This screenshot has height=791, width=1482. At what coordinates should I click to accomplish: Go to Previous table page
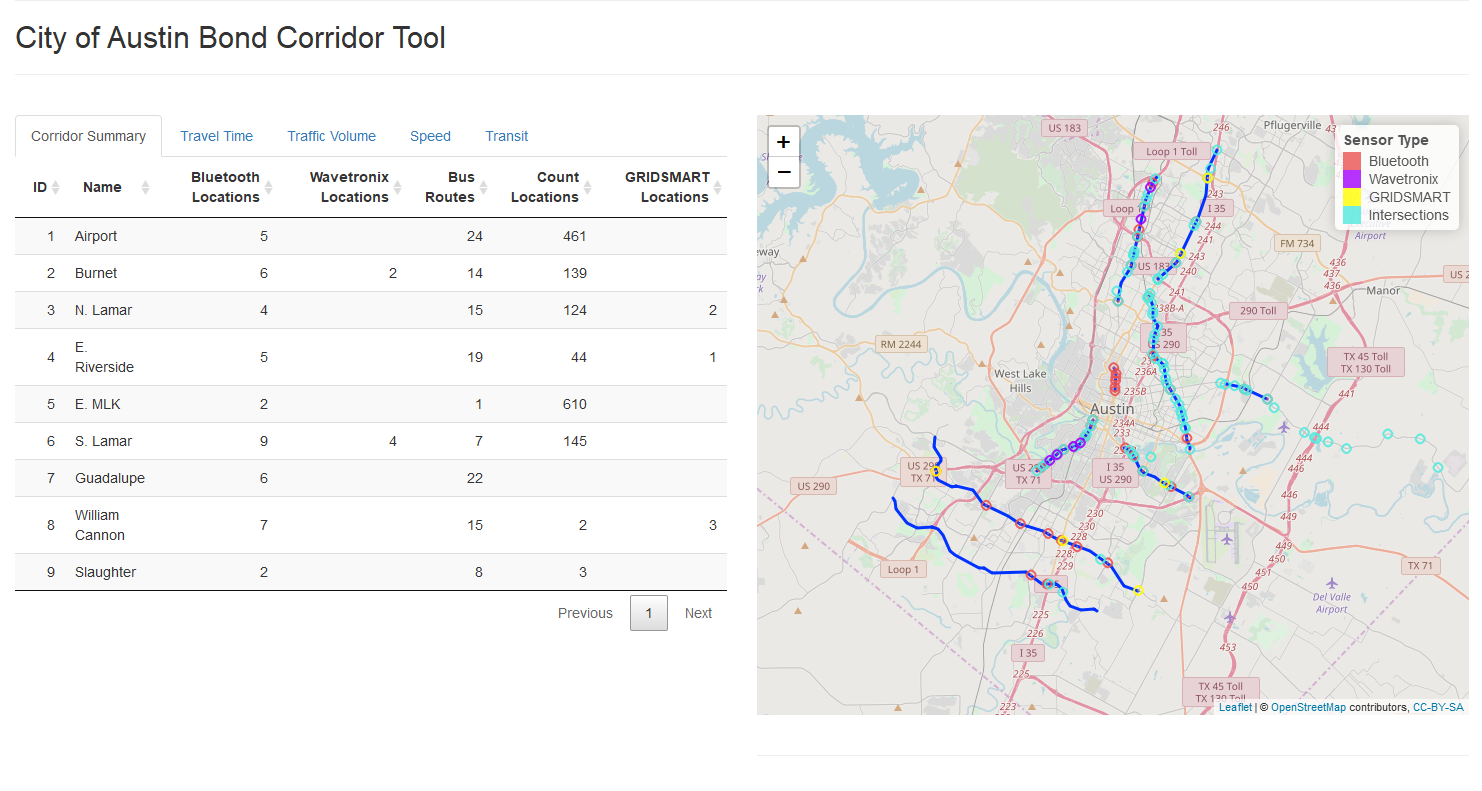point(585,613)
